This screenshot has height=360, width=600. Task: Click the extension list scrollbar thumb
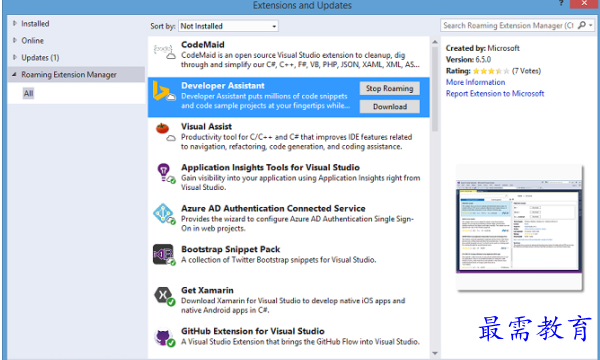pyautogui.click(x=435, y=89)
